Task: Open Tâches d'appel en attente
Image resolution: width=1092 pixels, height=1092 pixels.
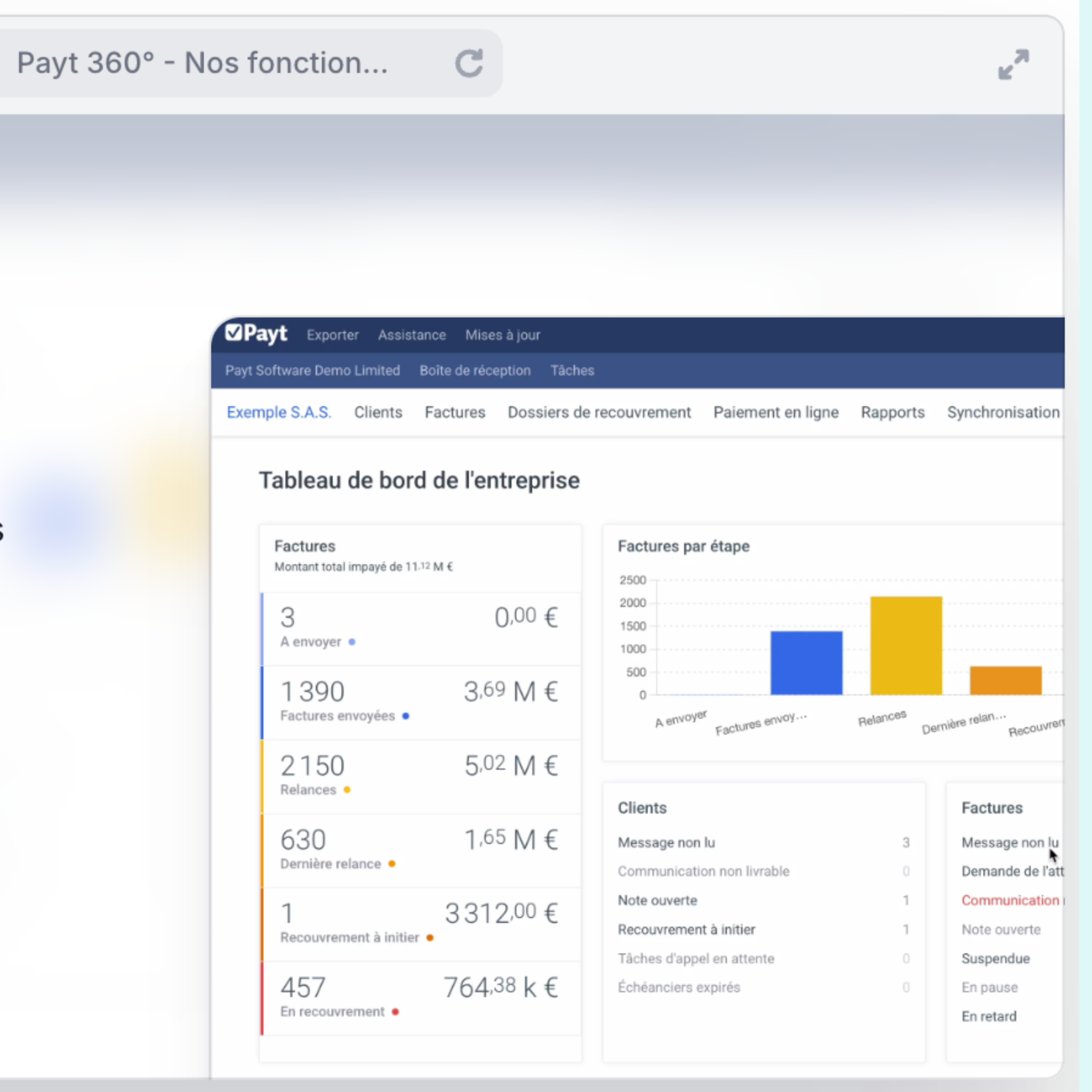Action: click(764, 958)
